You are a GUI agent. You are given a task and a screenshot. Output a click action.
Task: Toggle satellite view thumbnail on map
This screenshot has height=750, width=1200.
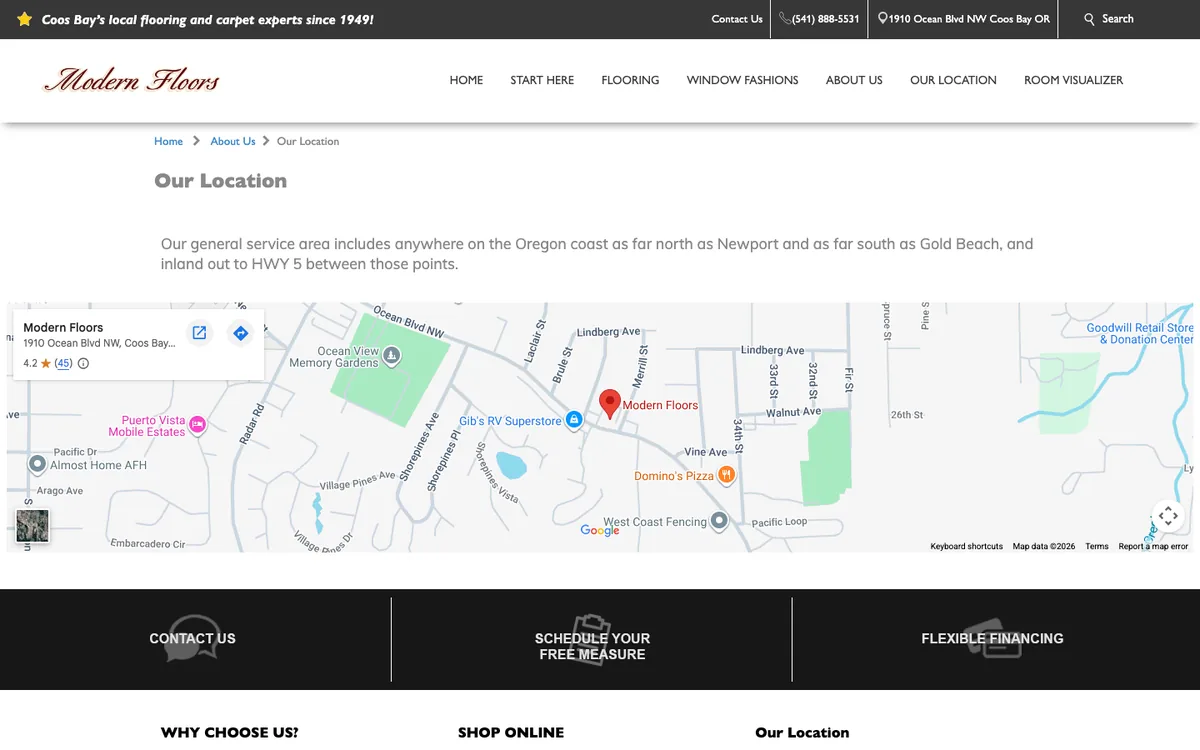(x=32, y=526)
